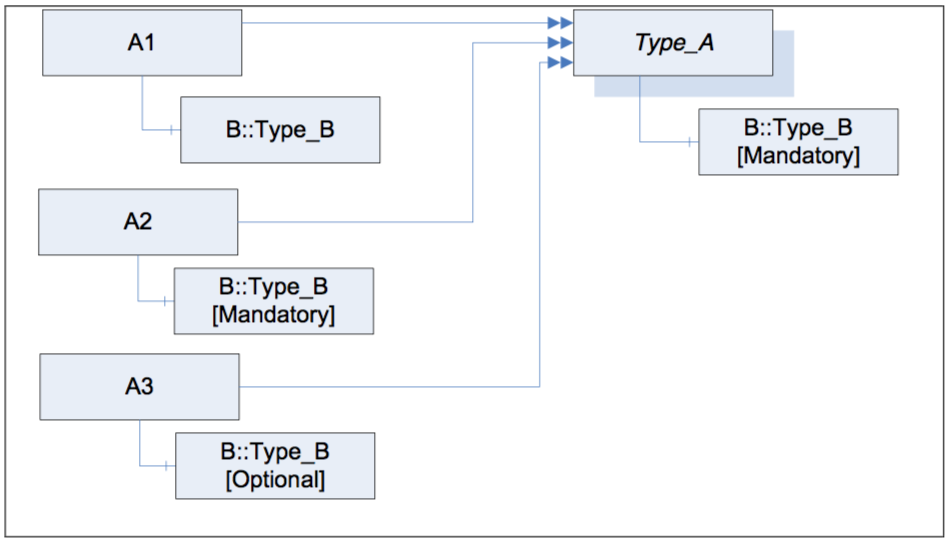Select the B::Type_B box under A1
Image resolution: width=951 pixels, height=540 pixels.
click(280, 130)
